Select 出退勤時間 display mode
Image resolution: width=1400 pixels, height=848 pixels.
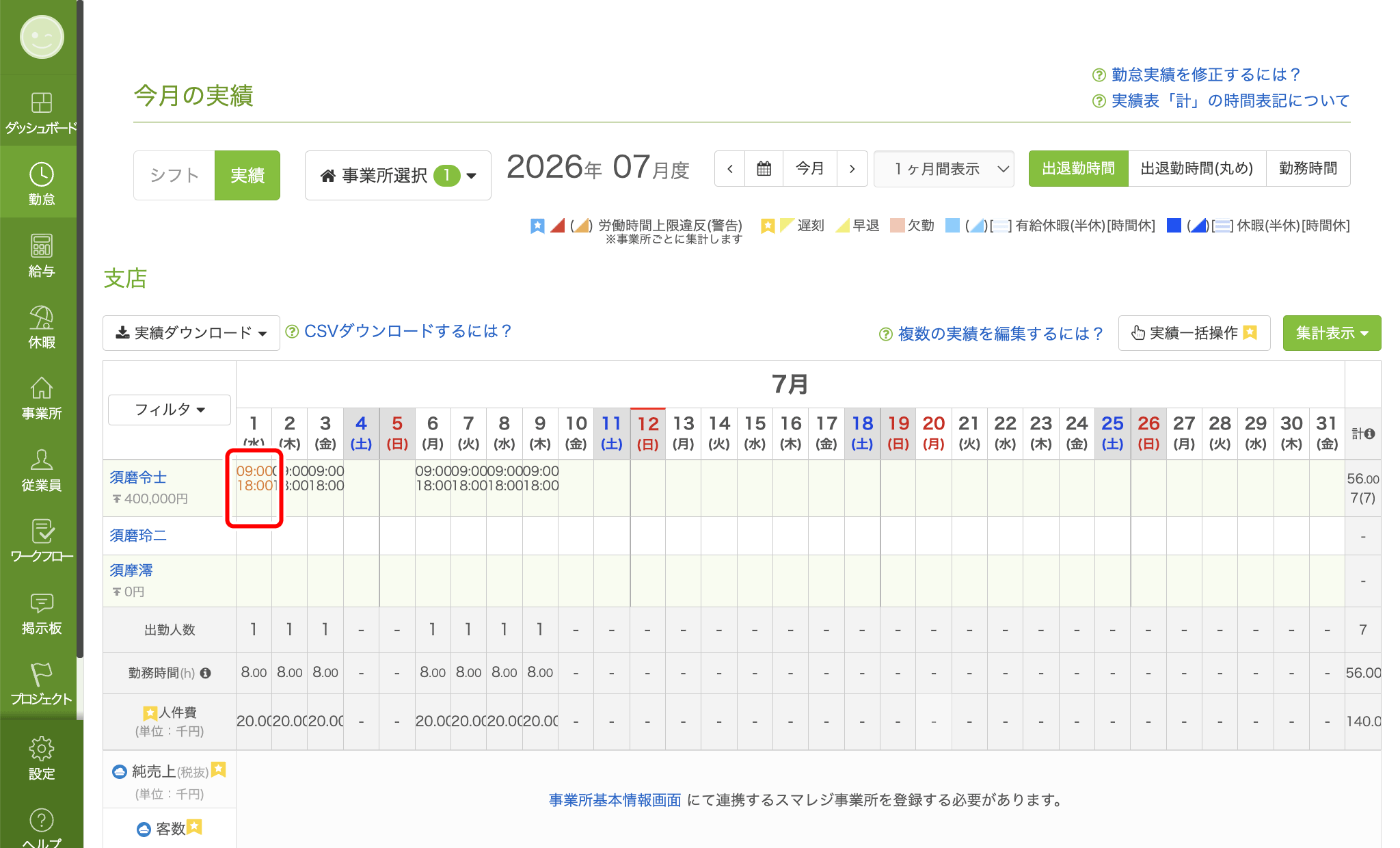[1078, 168]
